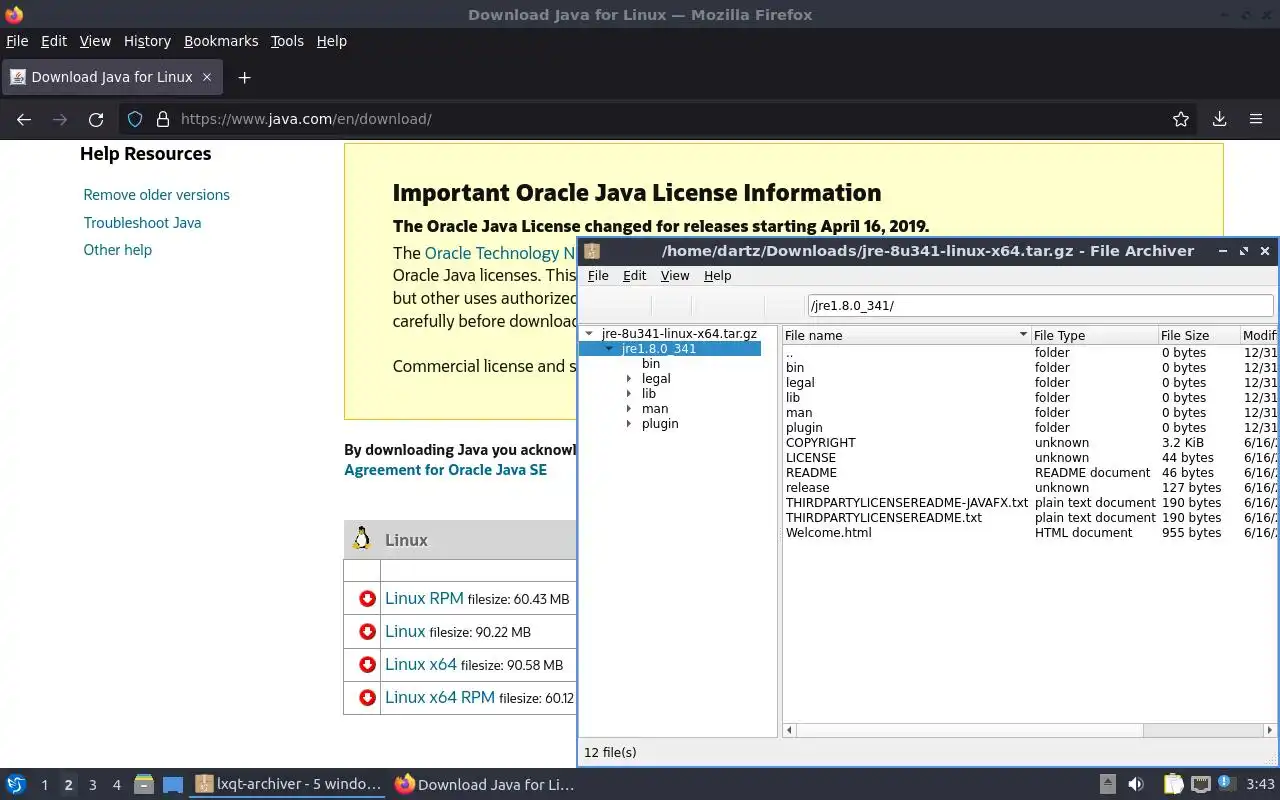The height and width of the screenshot is (800, 1280).
Task: Click the padlock site security icon
Action: (x=163, y=119)
